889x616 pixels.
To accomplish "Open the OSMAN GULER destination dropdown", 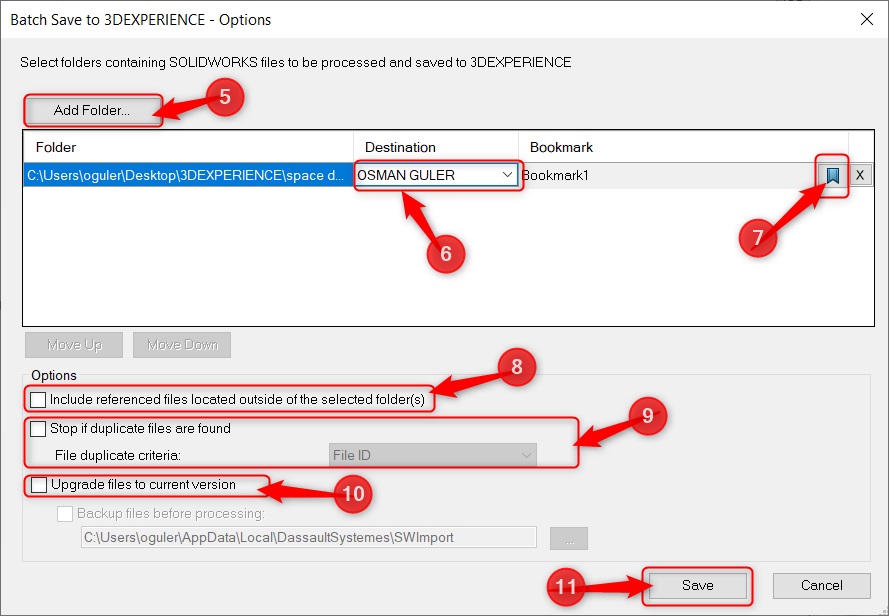I will pos(435,175).
